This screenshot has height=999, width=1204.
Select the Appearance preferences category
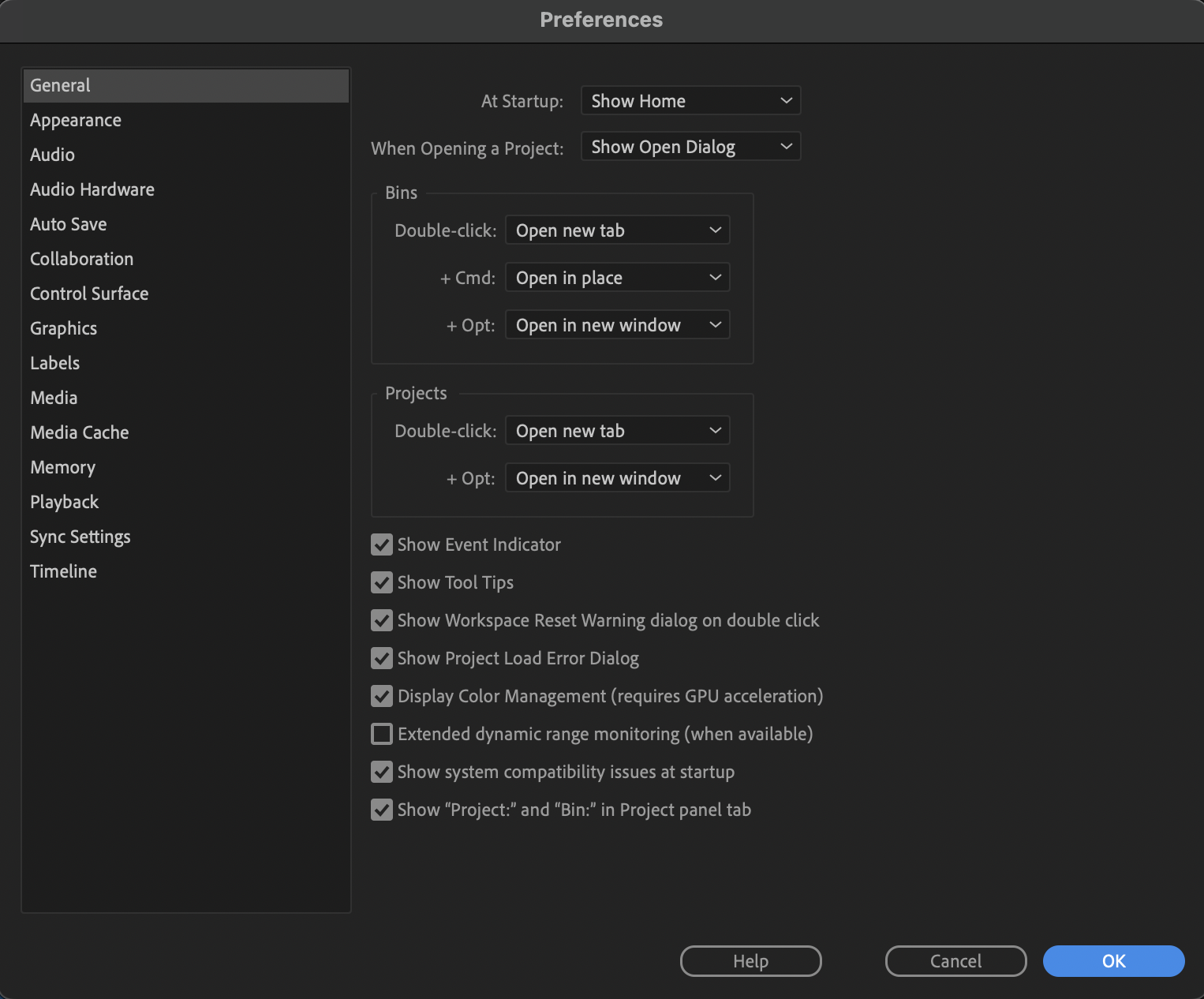pyautogui.click(x=75, y=119)
